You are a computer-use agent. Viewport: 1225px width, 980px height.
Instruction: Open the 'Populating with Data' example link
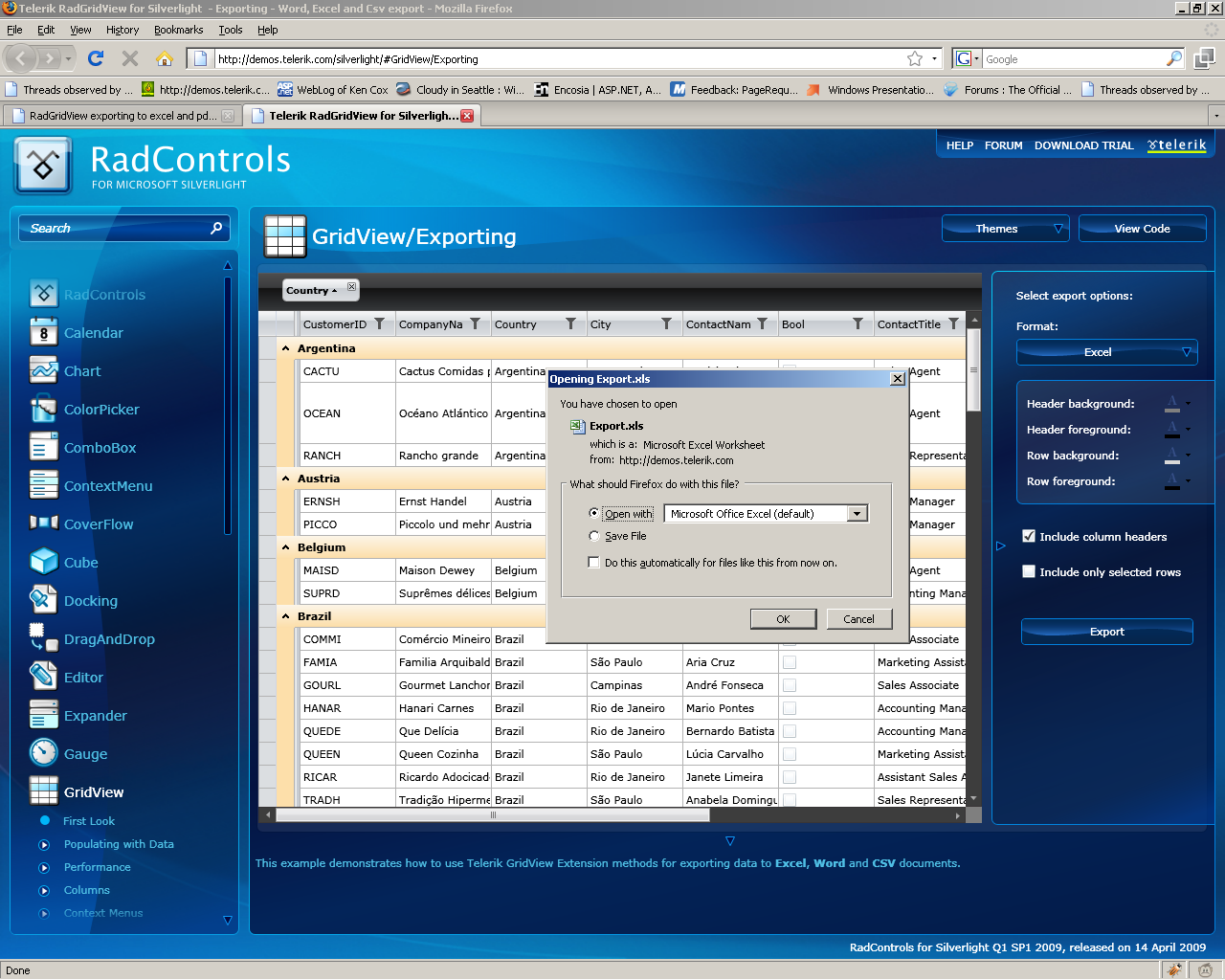tap(119, 844)
